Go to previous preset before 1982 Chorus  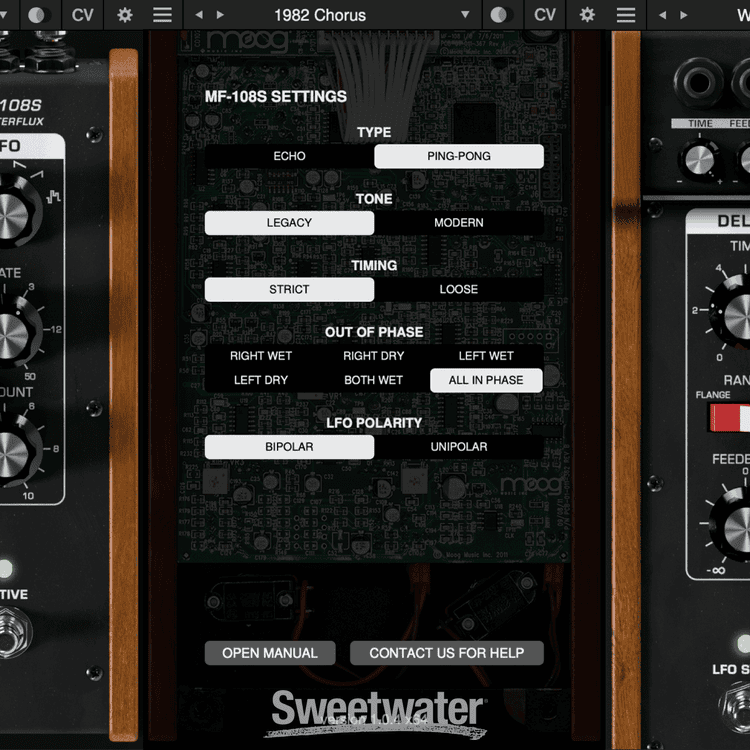(x=199, y=15)
